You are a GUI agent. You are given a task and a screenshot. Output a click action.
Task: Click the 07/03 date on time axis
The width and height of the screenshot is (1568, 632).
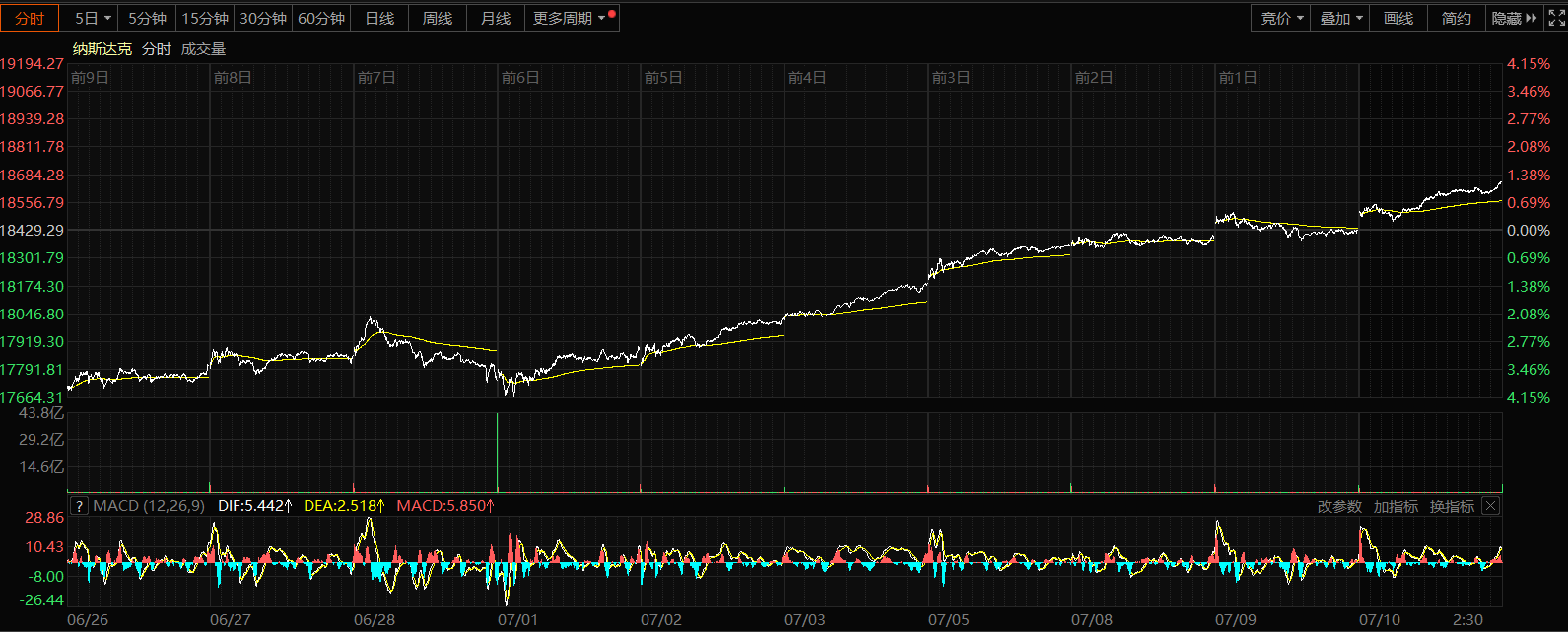[x=805, y=619]
